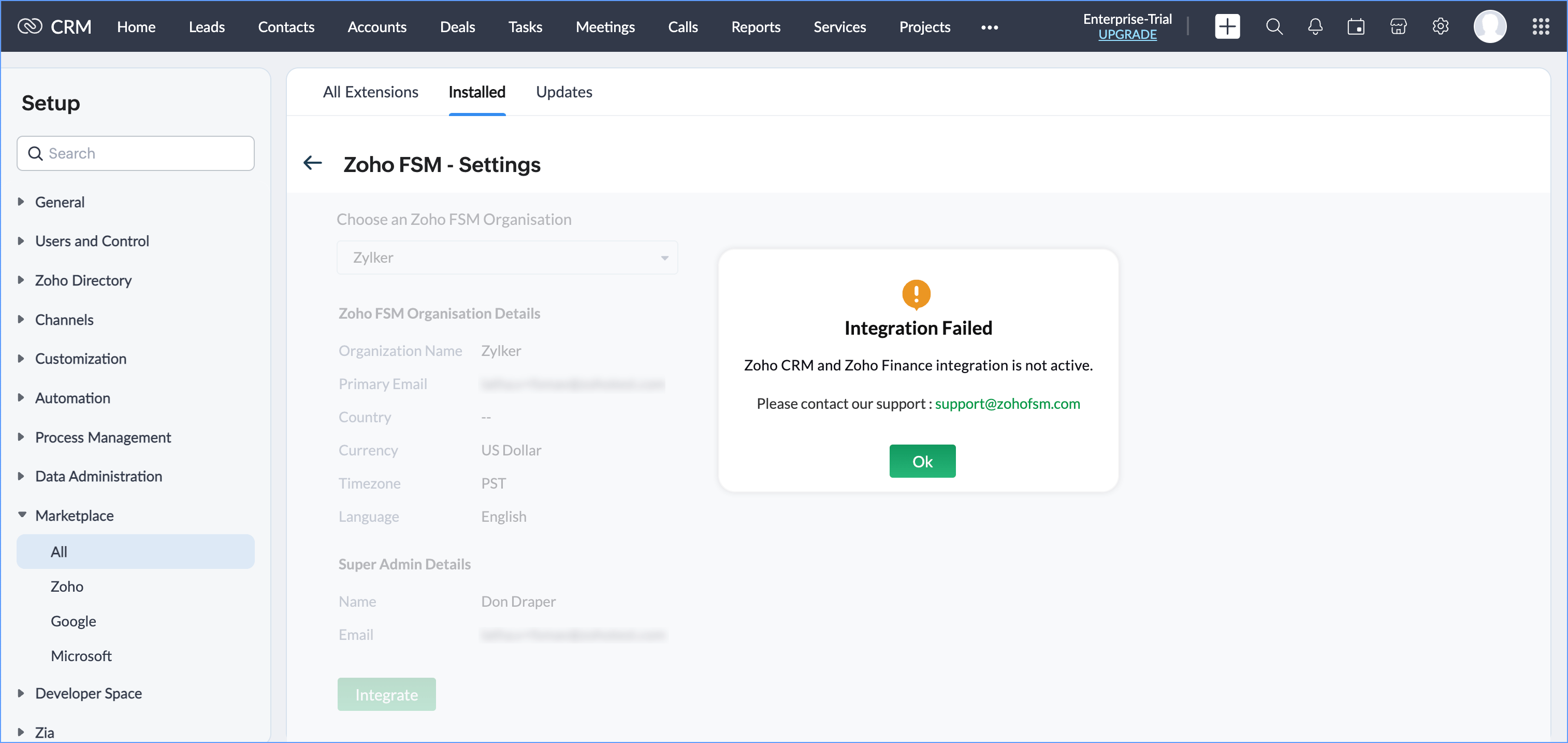This screenshot has height=743, width=1568.
Task: Open the global search magnifier icon
Action: (x=1273, y=27)
